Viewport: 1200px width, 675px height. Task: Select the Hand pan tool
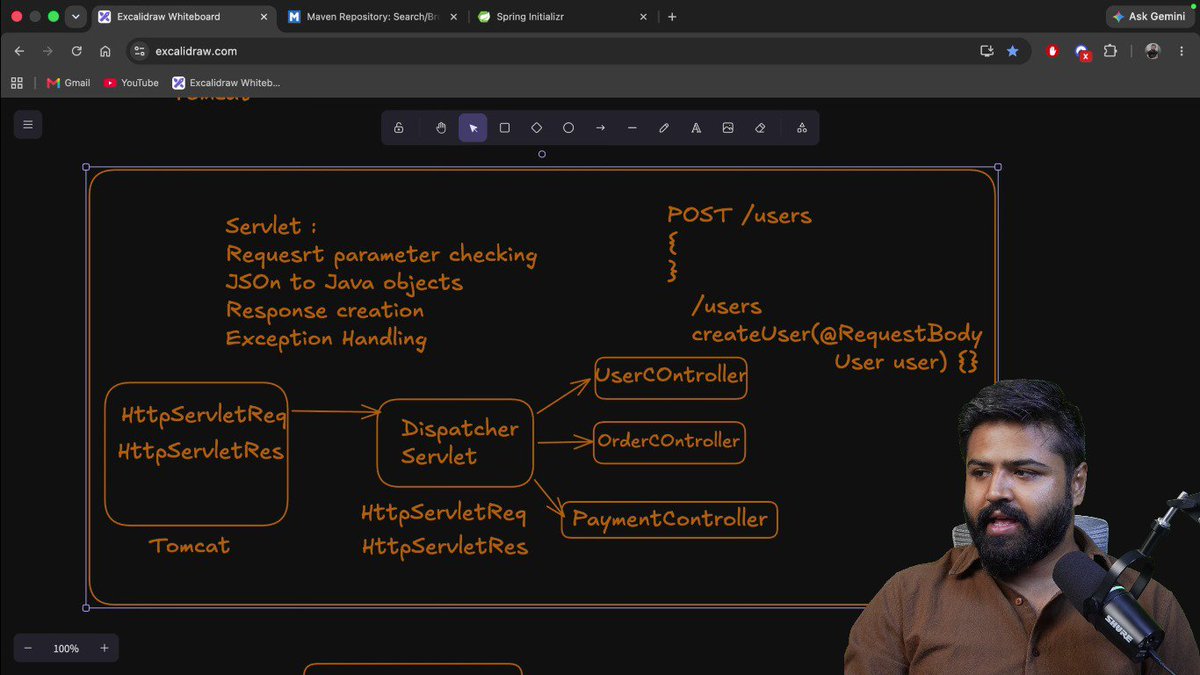[441, 128]
